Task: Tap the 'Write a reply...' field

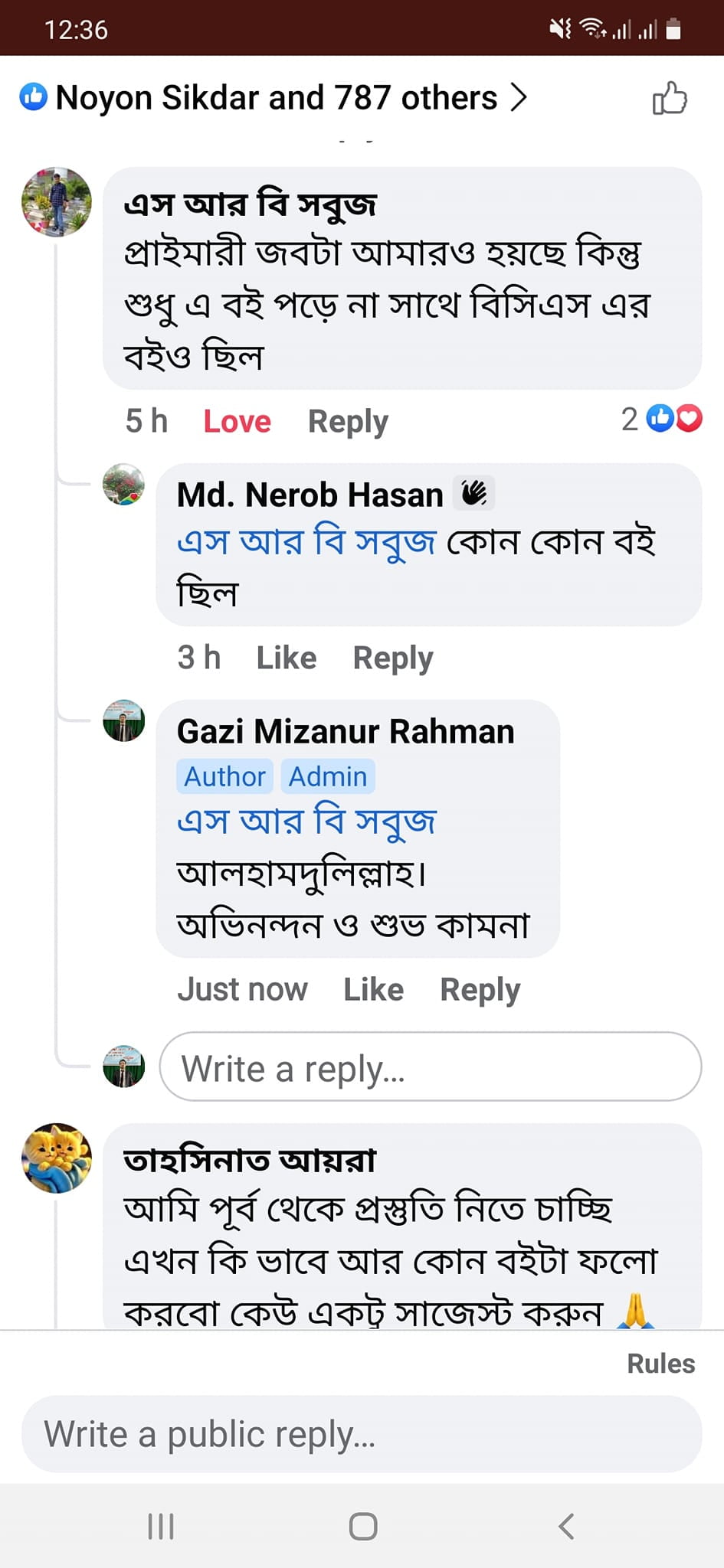Action: click(x=430, y=1067)
